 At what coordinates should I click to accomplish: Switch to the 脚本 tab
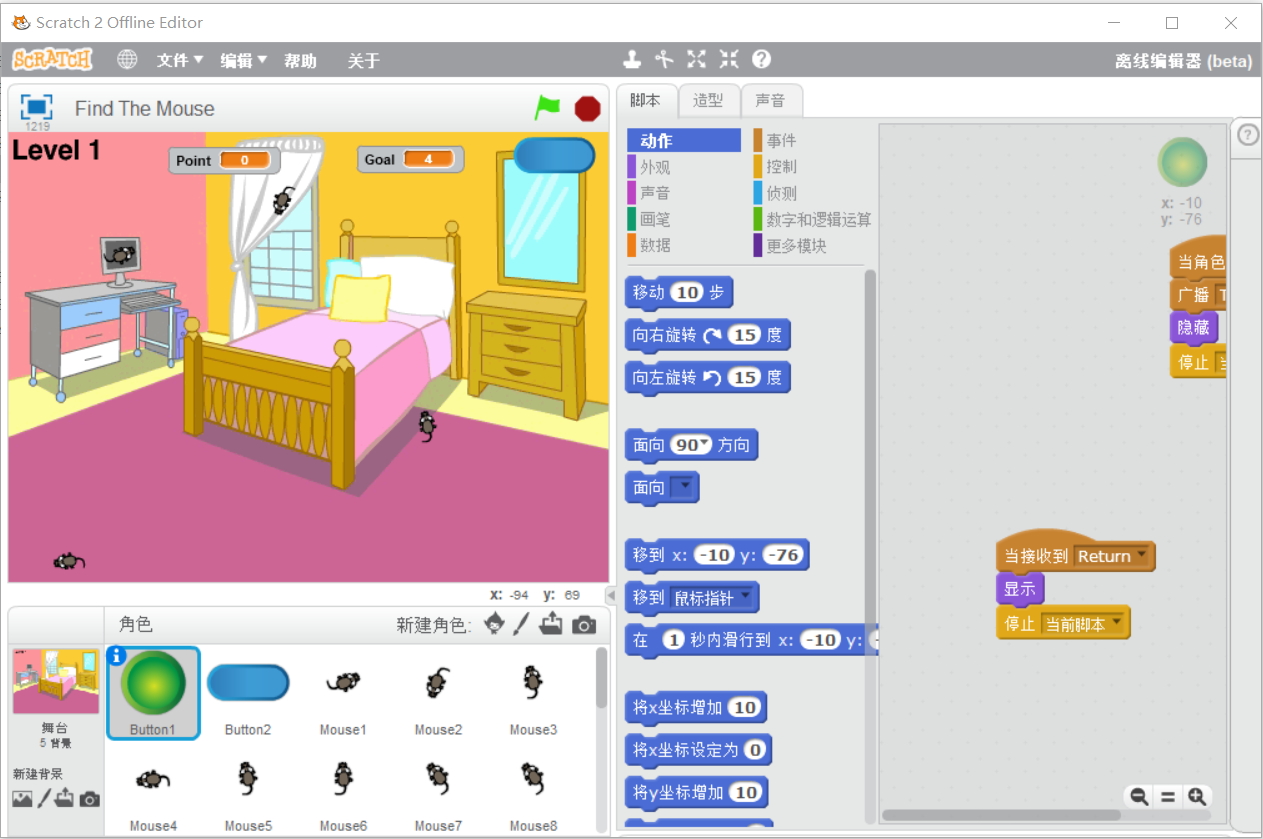tap(646, 100)
